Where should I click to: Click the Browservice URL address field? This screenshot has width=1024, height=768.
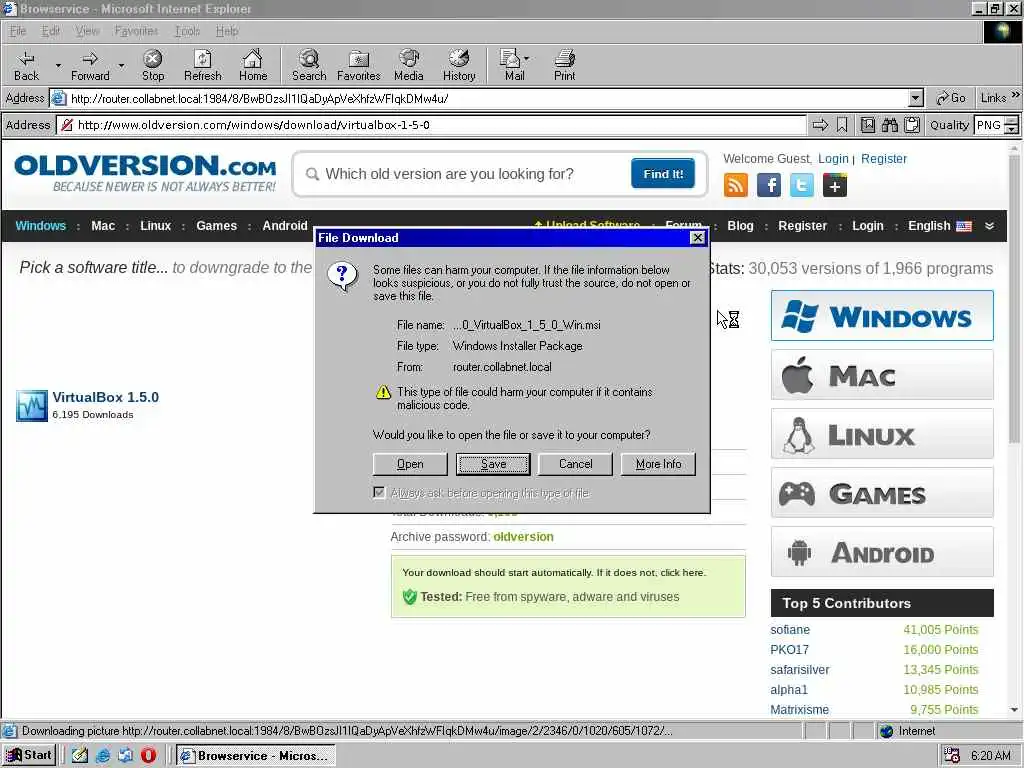(431, 125)
